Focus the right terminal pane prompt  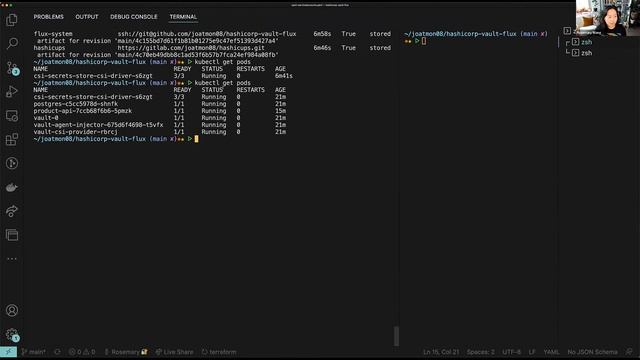(424, 41)
